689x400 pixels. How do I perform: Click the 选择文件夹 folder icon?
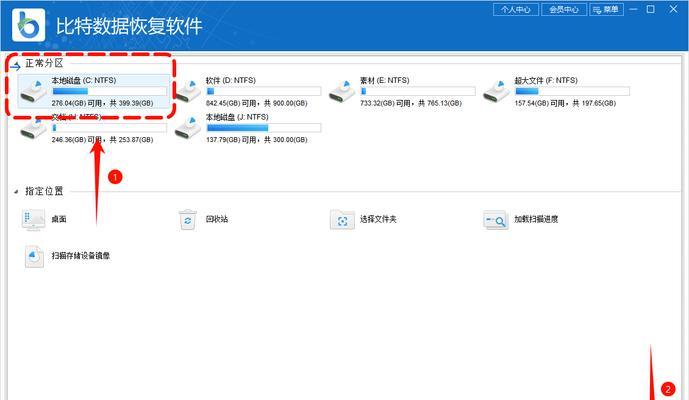pos(342,219)
